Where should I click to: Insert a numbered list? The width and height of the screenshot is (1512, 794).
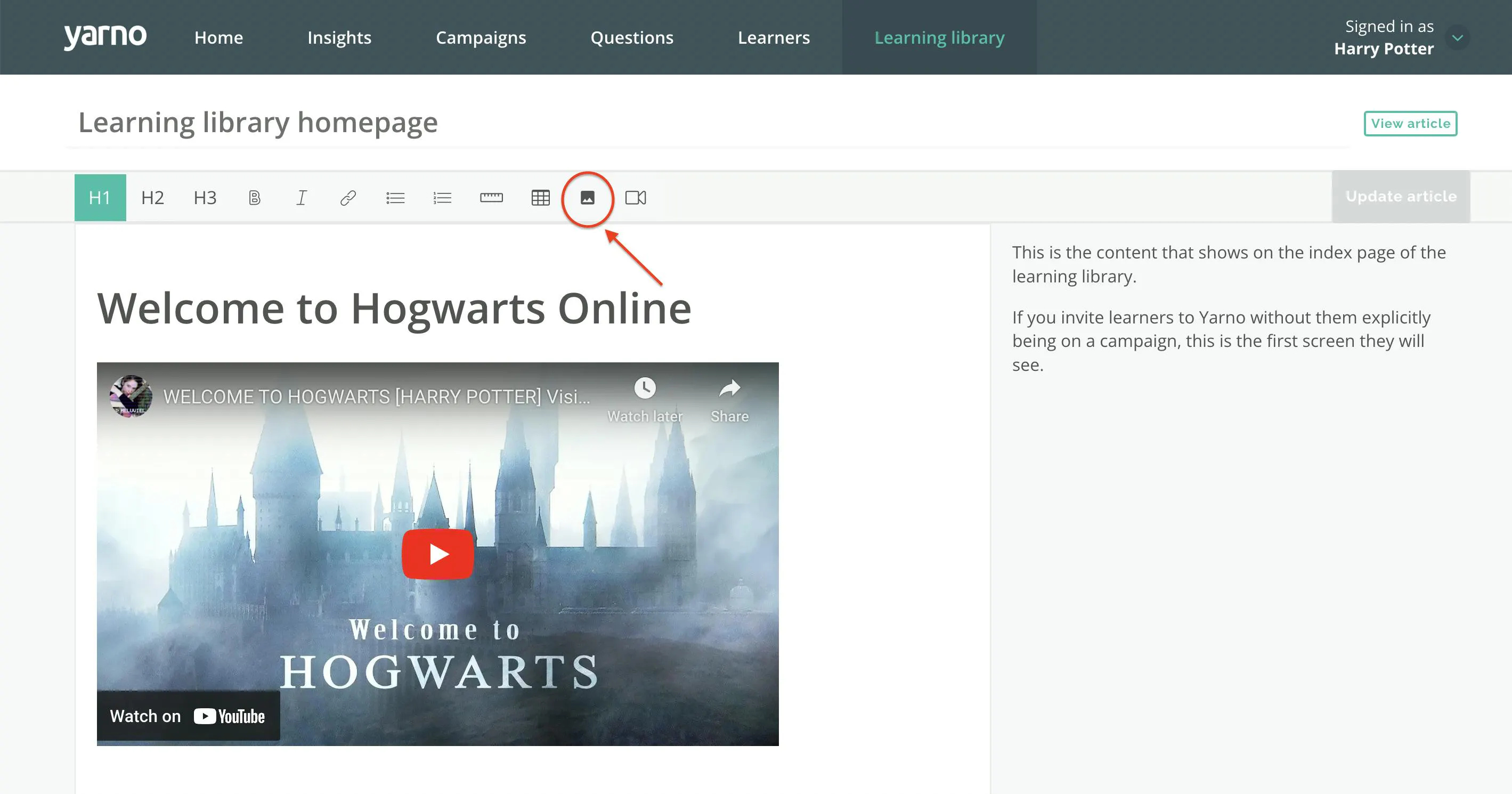click(442, 198)
